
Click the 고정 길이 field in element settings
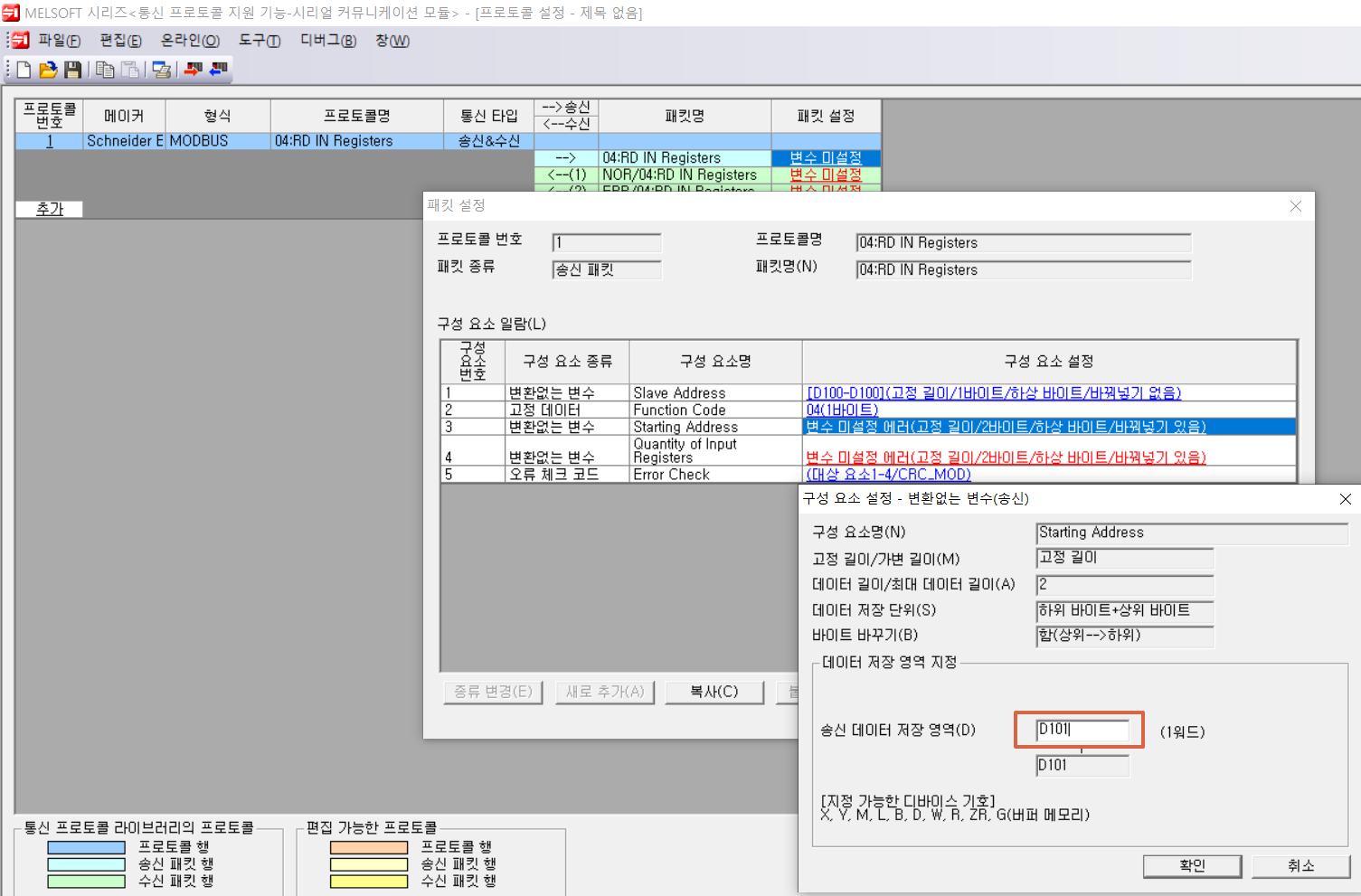click(x=1124, y=559)
